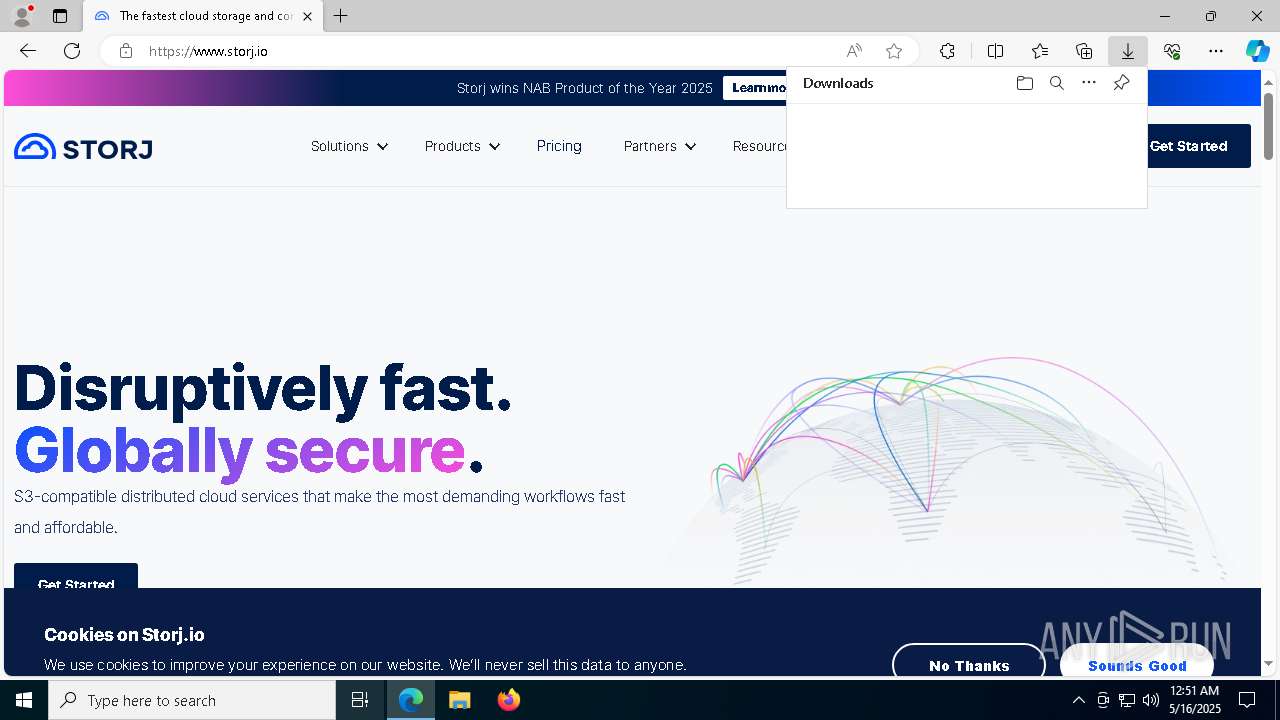This screenshot has height=720, width=1280.
Task: Open the Favorites list
Action: [1040, 51]
